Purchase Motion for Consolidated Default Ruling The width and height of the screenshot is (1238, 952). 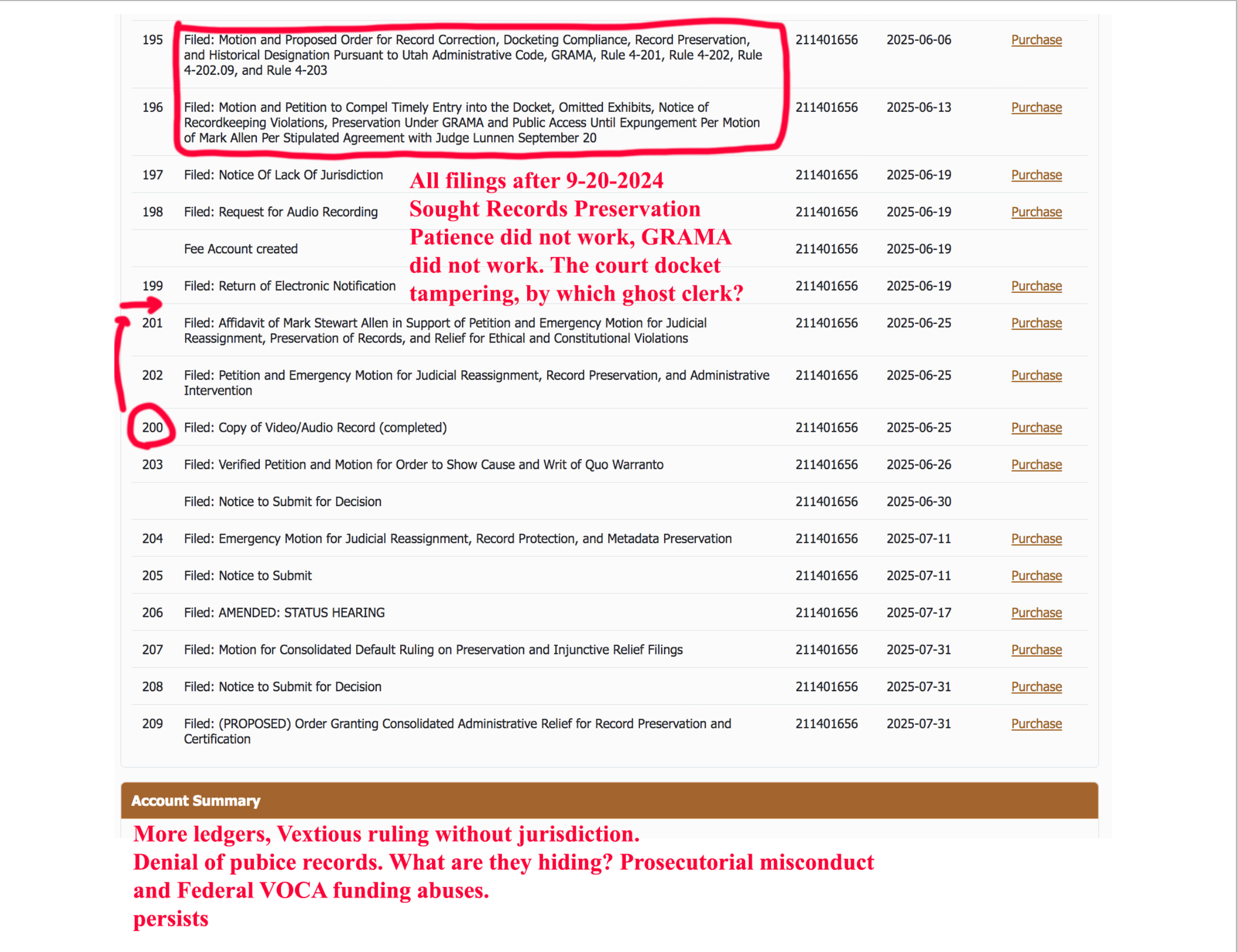(x=1036, y=650)
